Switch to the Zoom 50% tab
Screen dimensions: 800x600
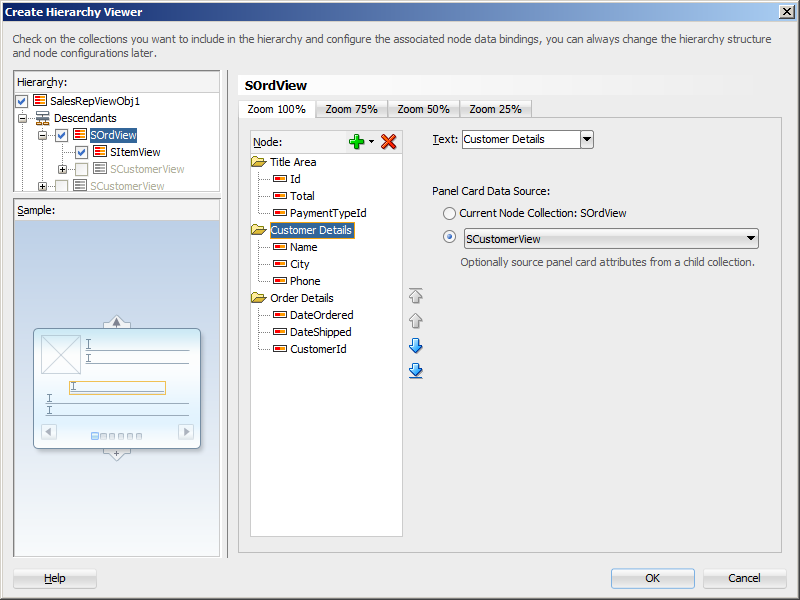pyautogui.click(x=423, y=109)
